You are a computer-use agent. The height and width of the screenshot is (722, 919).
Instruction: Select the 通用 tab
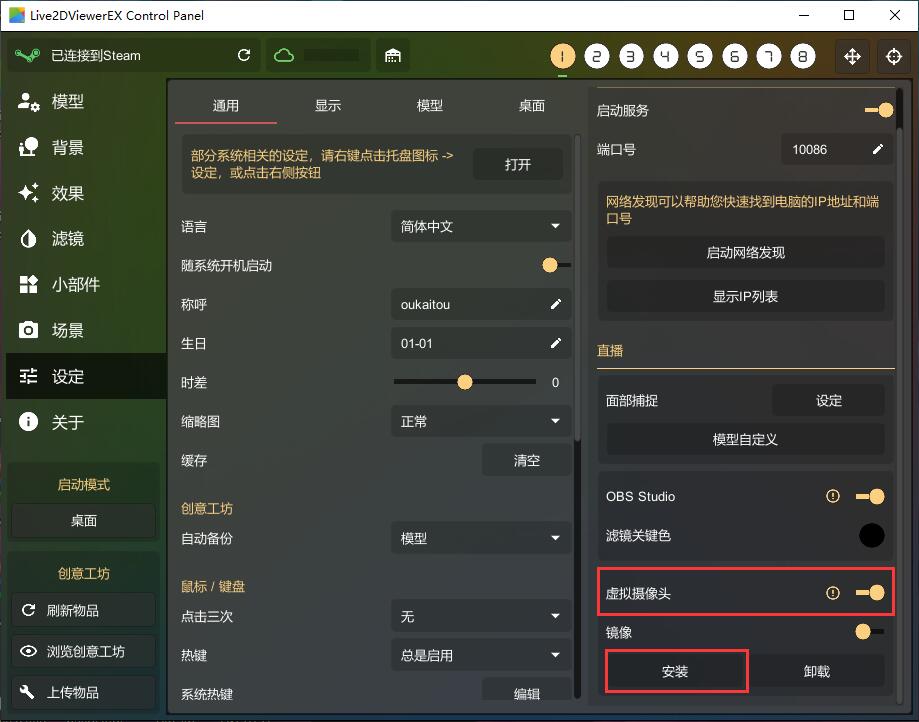[x=226, y=105]
